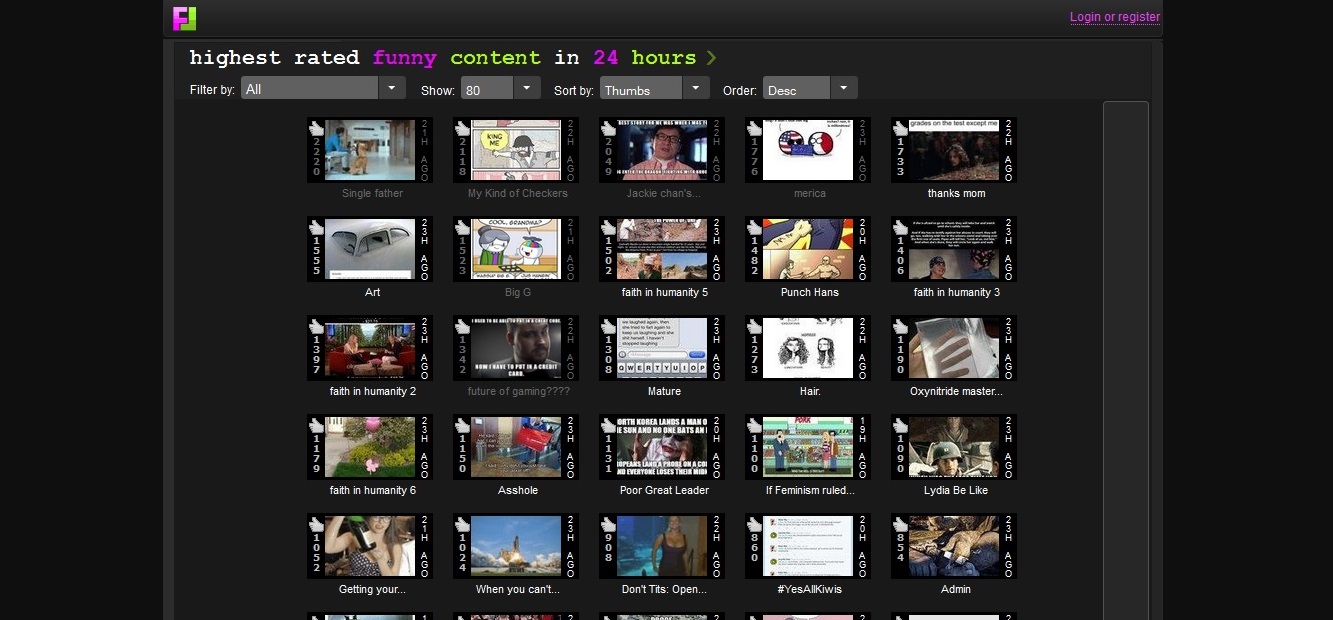Click the vertical scrollbar on the right
Viewport: 1333px width, 620px height.
tap(1125, 360)
